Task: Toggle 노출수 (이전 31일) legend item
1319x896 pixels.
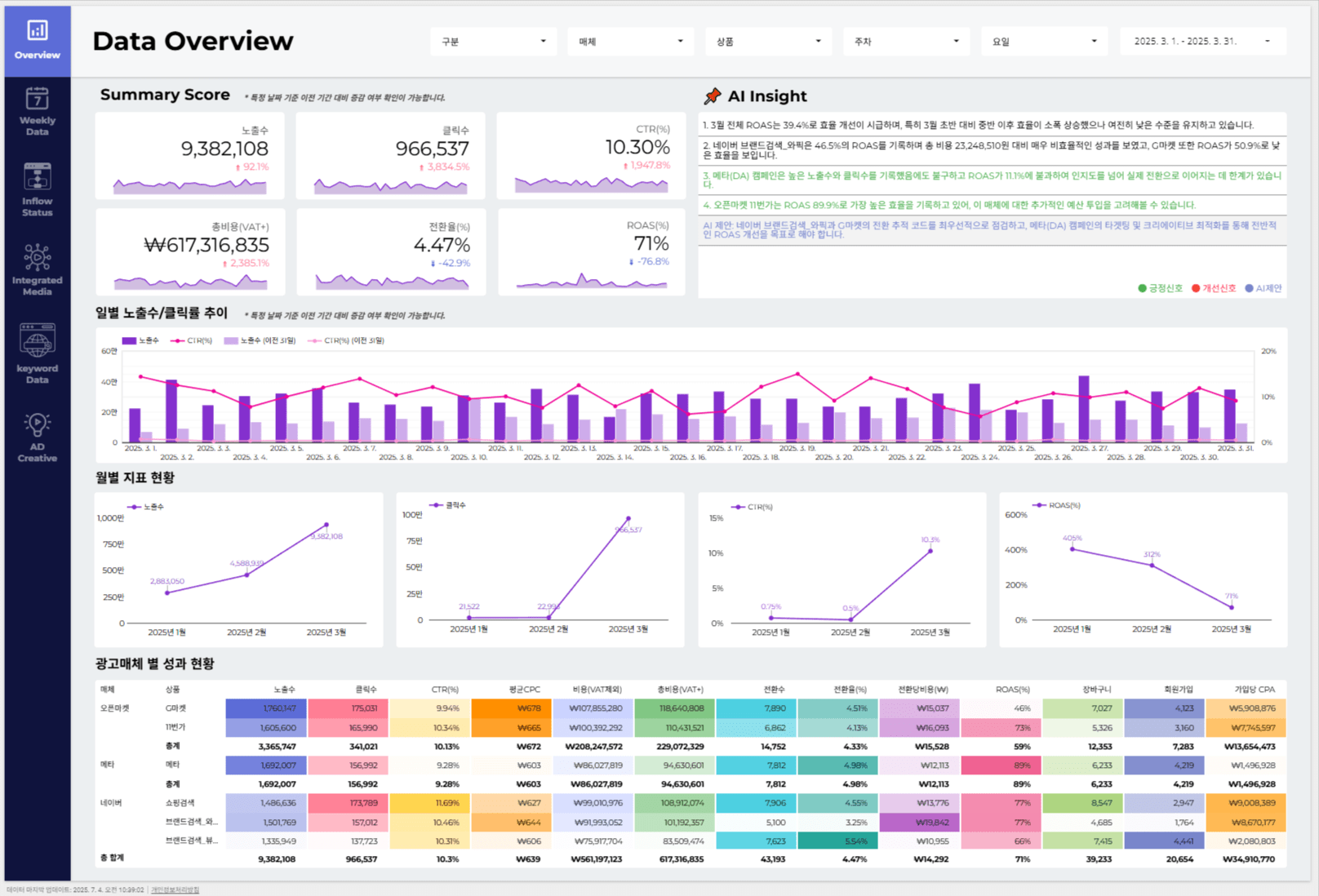Action: click(260, 340)
